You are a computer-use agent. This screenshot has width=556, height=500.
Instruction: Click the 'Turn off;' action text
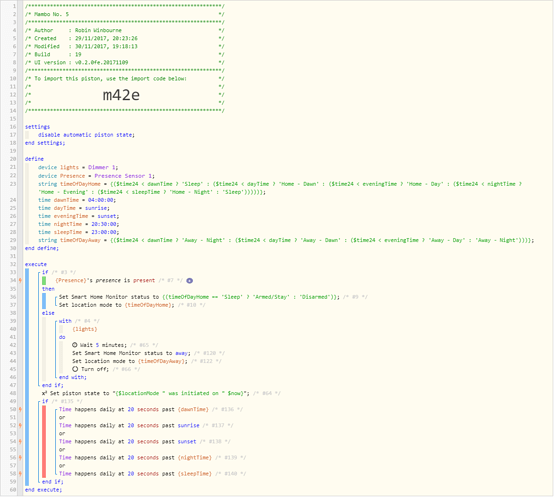(x=95, y=371)
